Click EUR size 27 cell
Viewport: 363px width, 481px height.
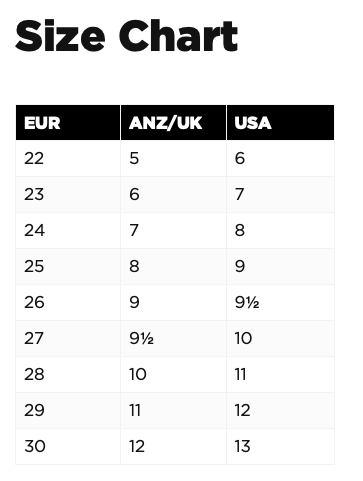[68, 338]
